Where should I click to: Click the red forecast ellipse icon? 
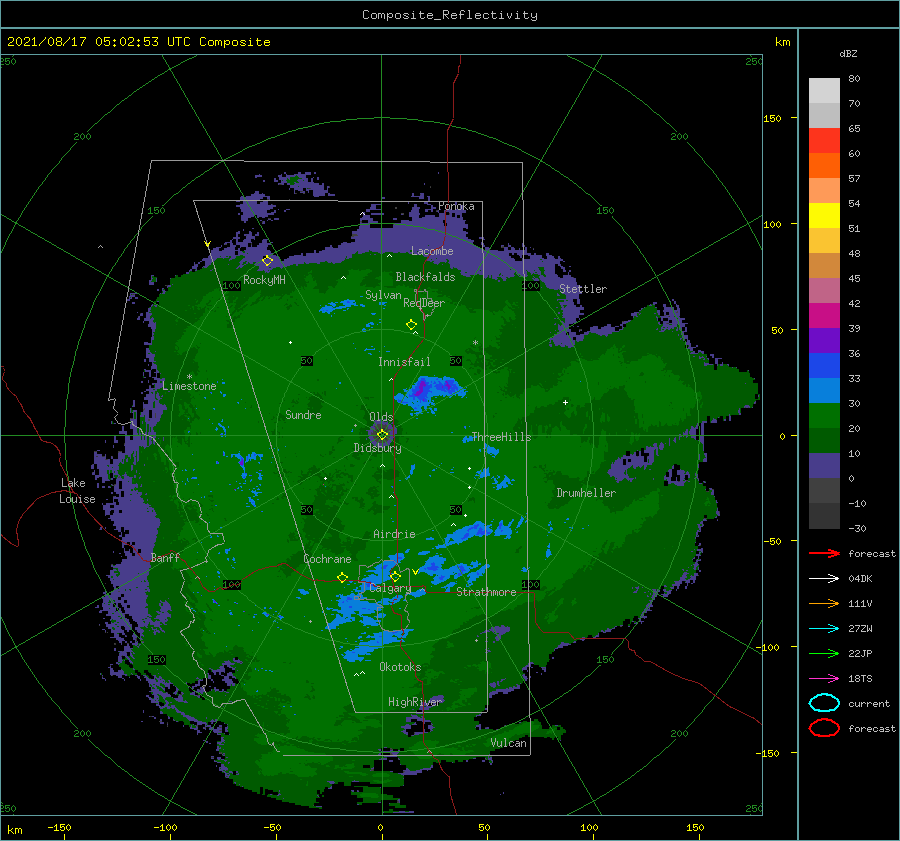(x=824, y=728)
